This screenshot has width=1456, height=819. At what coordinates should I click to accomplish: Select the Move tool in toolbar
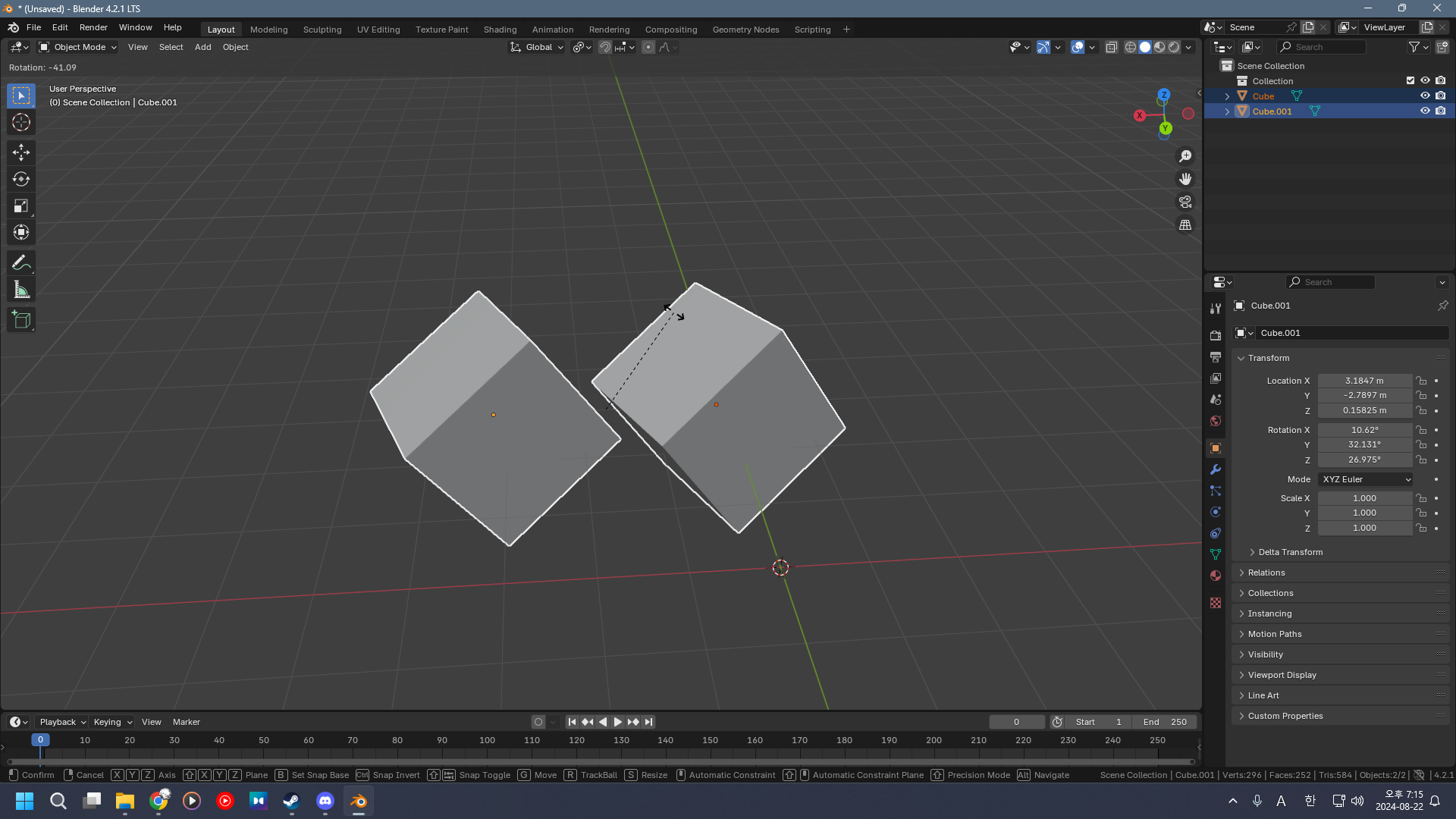tap(21, 152)
